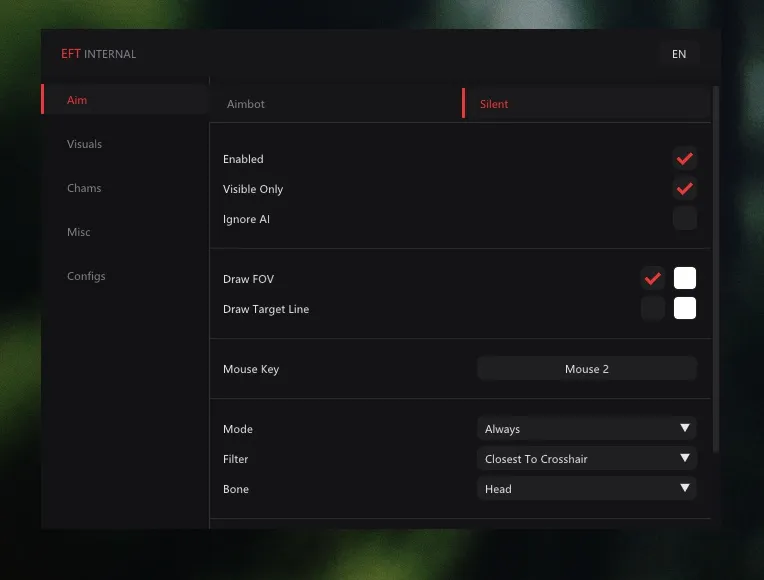The height and width of the screenshot is (580, 764).
Task: Open the Aim section in sidebar
Action: (126, 99)
